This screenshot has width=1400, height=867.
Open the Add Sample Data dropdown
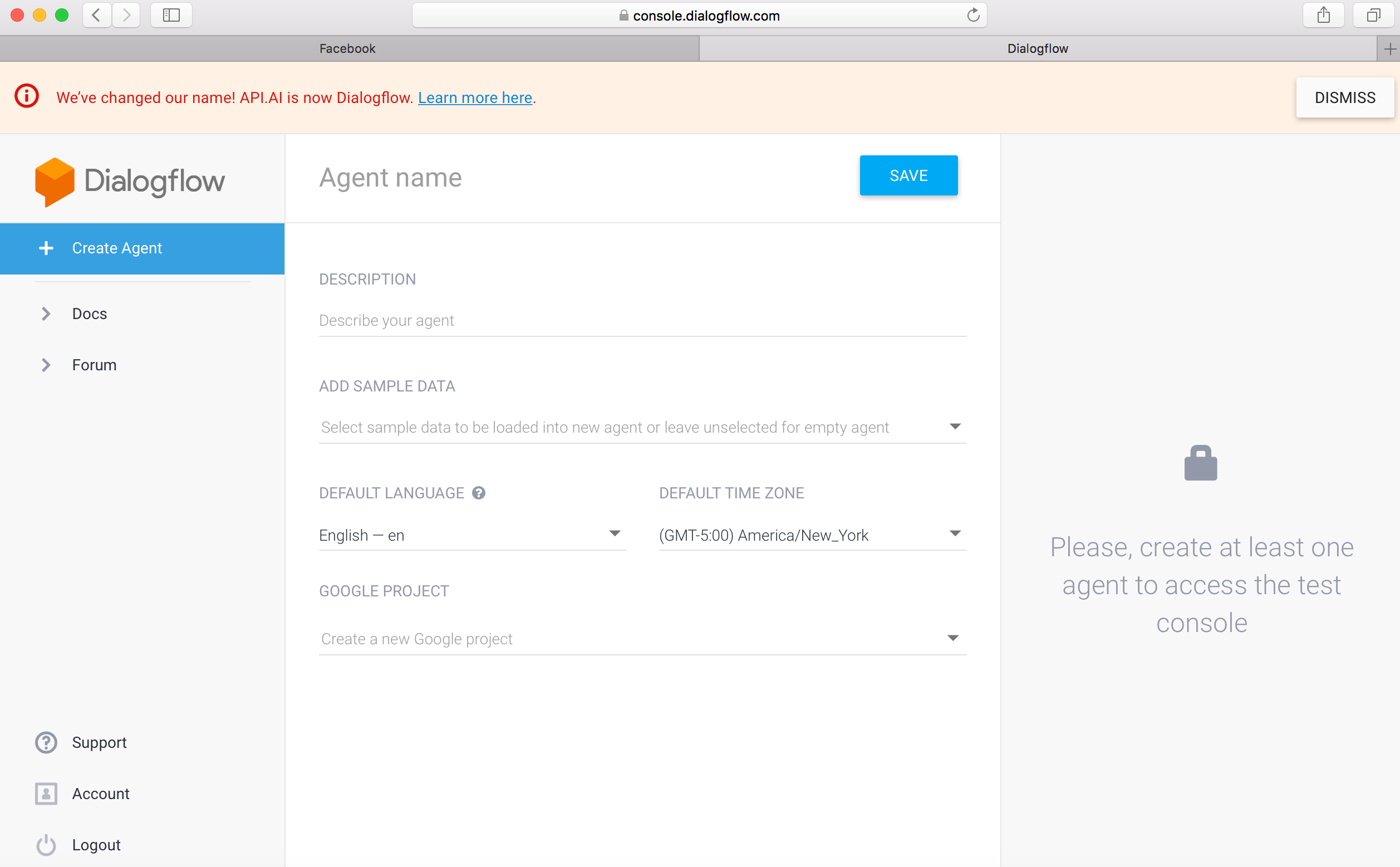tap(642, 427)
